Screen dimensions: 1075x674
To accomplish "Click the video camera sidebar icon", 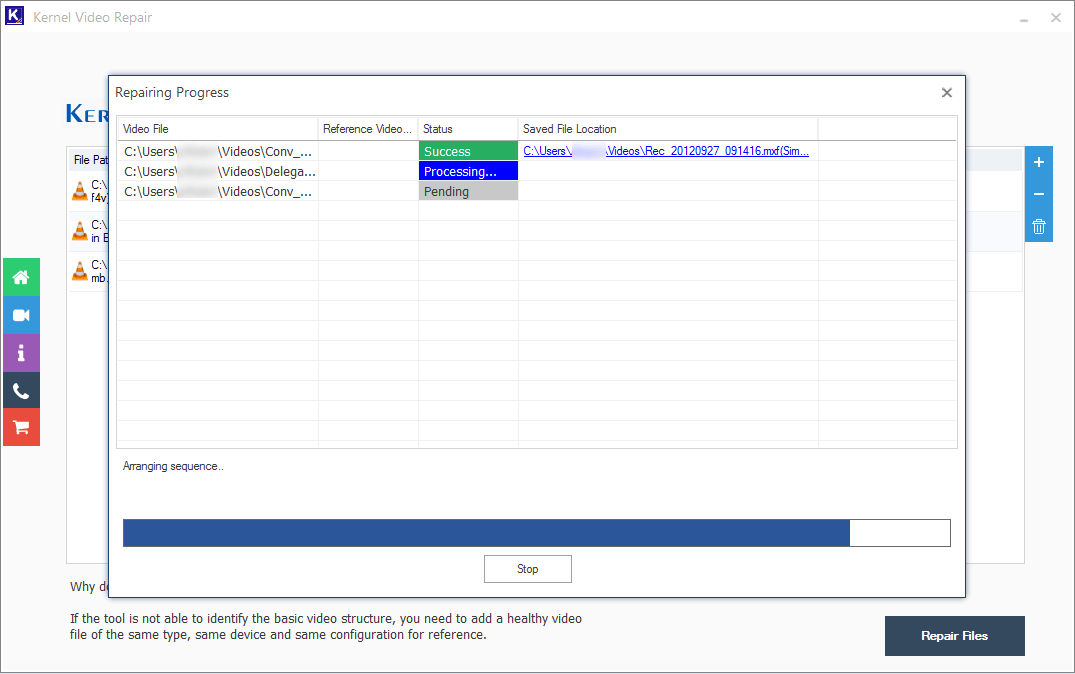I will 21,315.
